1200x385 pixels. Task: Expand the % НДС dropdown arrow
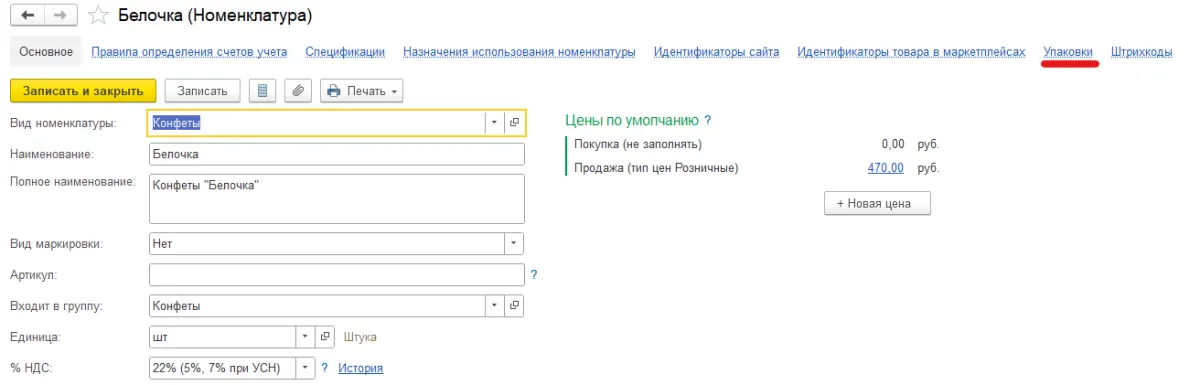pyautogui.click(x=305, y=368)
